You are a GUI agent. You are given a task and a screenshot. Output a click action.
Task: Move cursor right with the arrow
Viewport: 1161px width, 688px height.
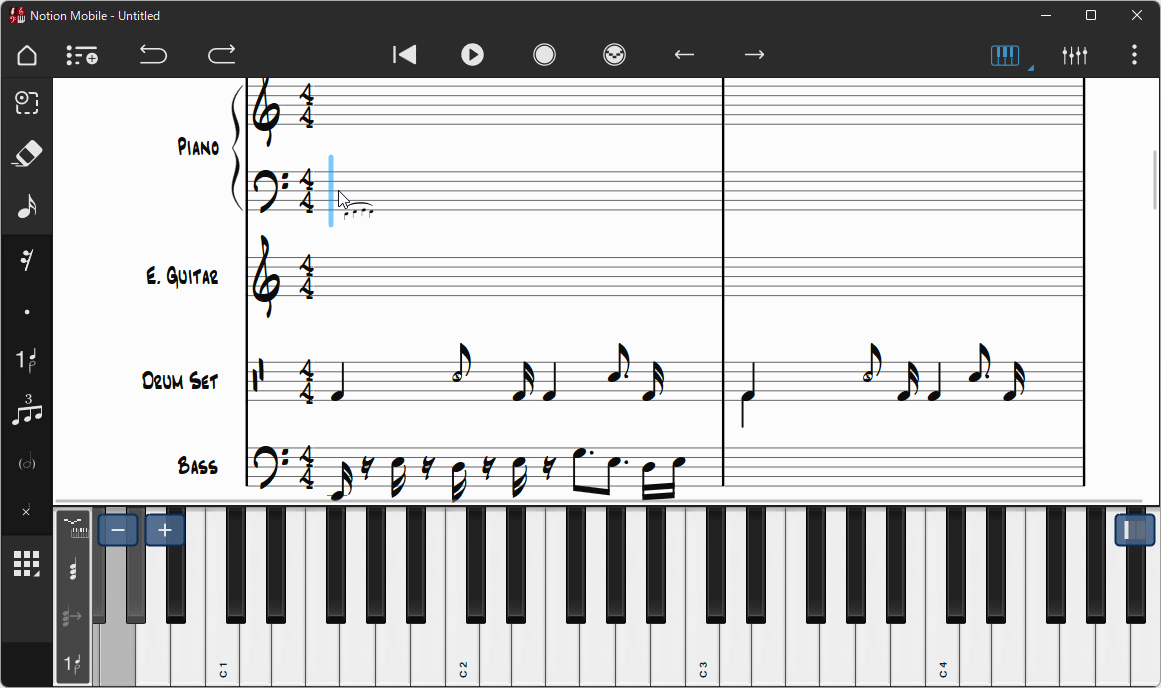tap(755, 55)
